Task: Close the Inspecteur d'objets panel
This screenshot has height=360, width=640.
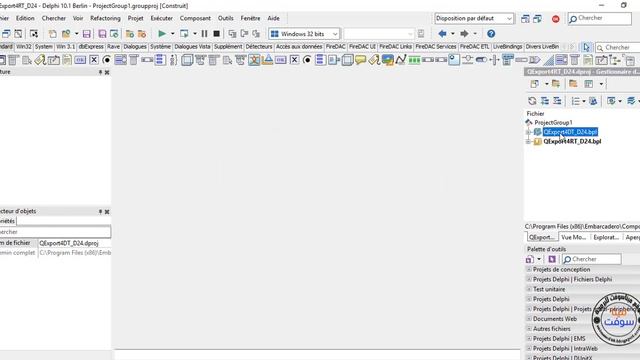Action: point(107,212)
